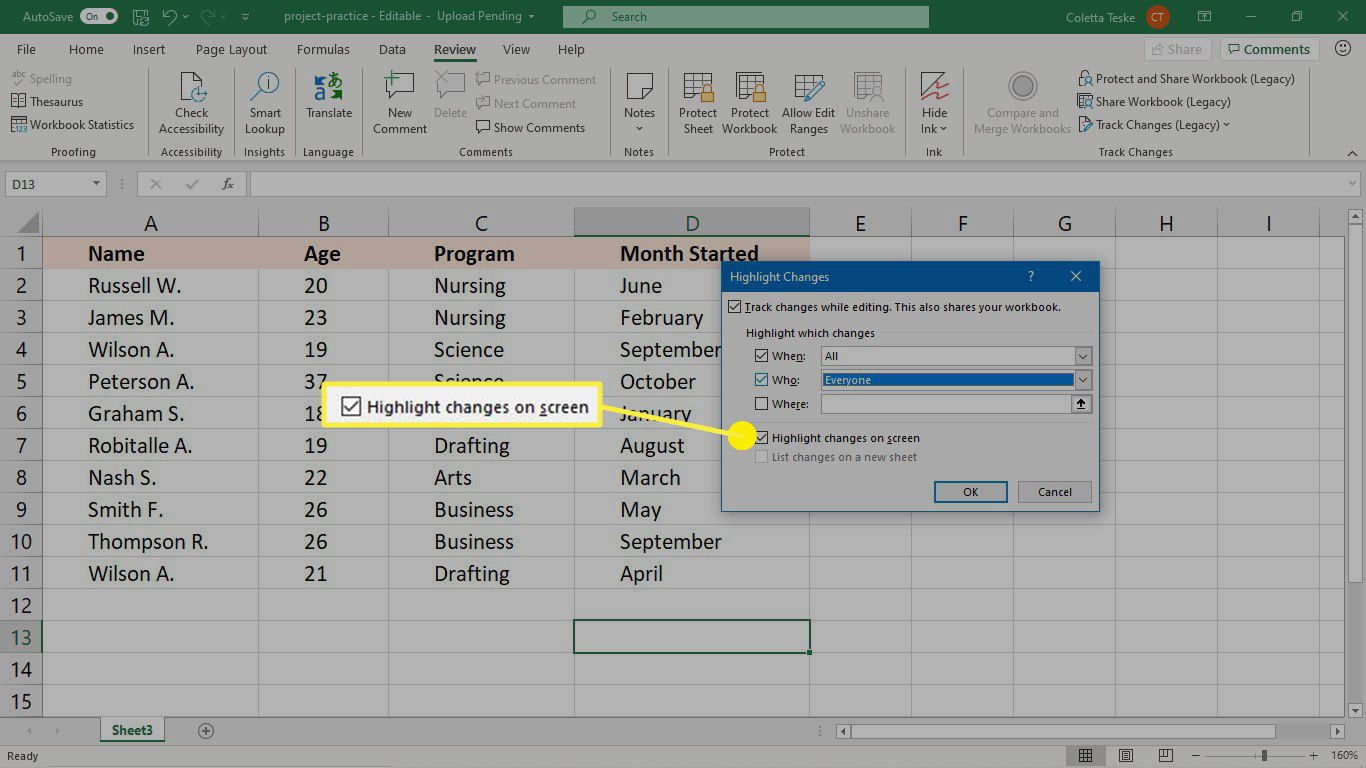This screenshot has height=768, width=1366.
Task: Select the Sheet3 tab
Action: click(x=132, y=731)
